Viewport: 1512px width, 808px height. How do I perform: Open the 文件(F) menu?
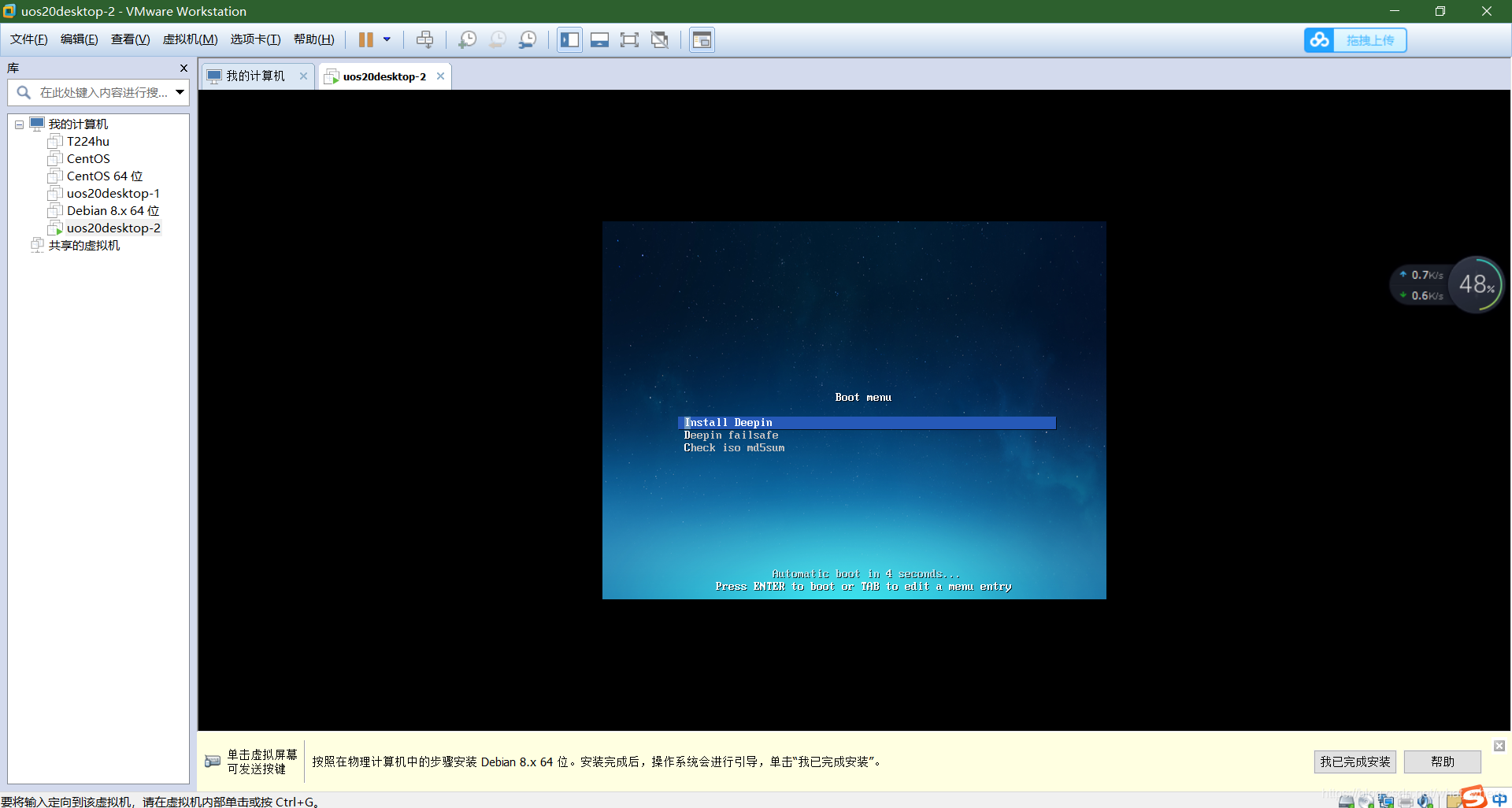29,39
